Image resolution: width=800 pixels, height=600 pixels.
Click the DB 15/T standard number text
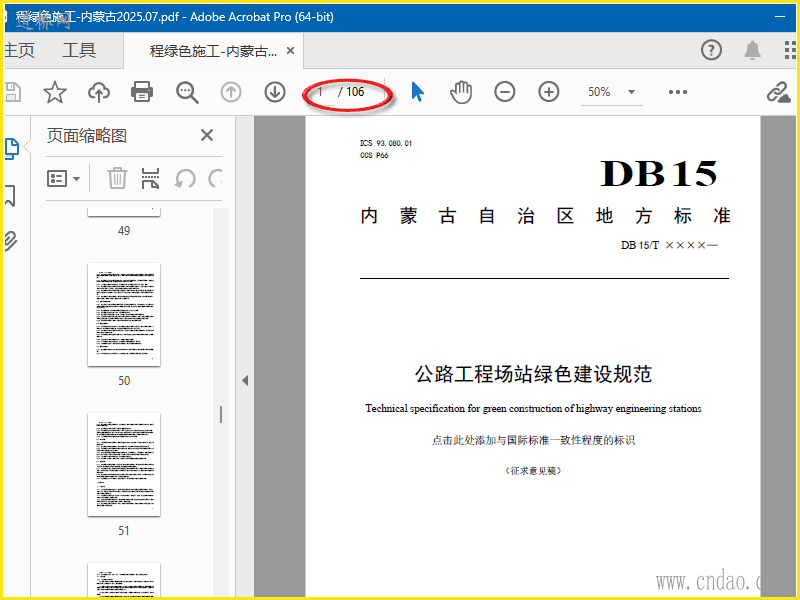(x=669, y=245)
